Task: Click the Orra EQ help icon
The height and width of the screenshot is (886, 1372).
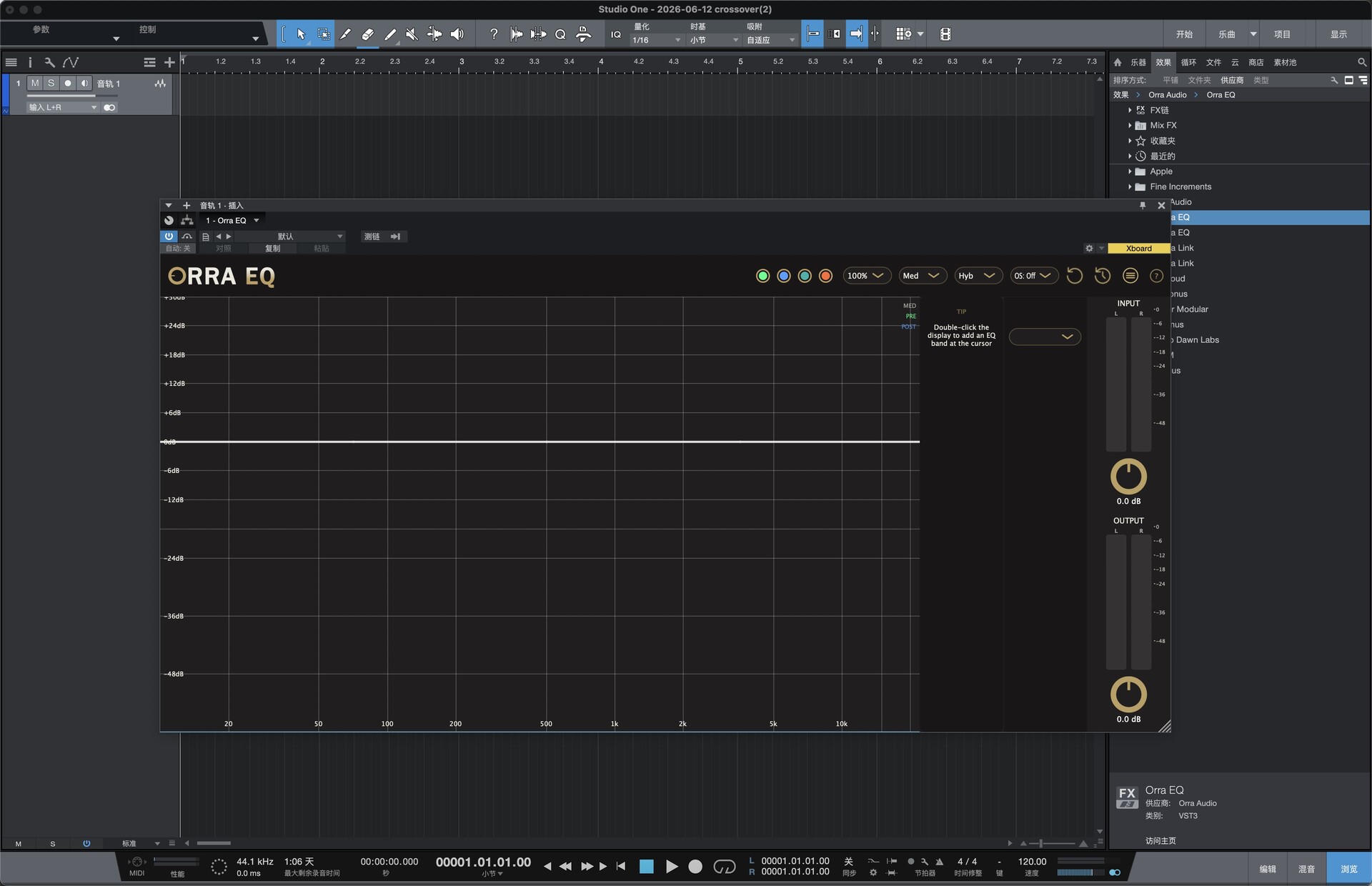Action: click(x=1156, y=276)
